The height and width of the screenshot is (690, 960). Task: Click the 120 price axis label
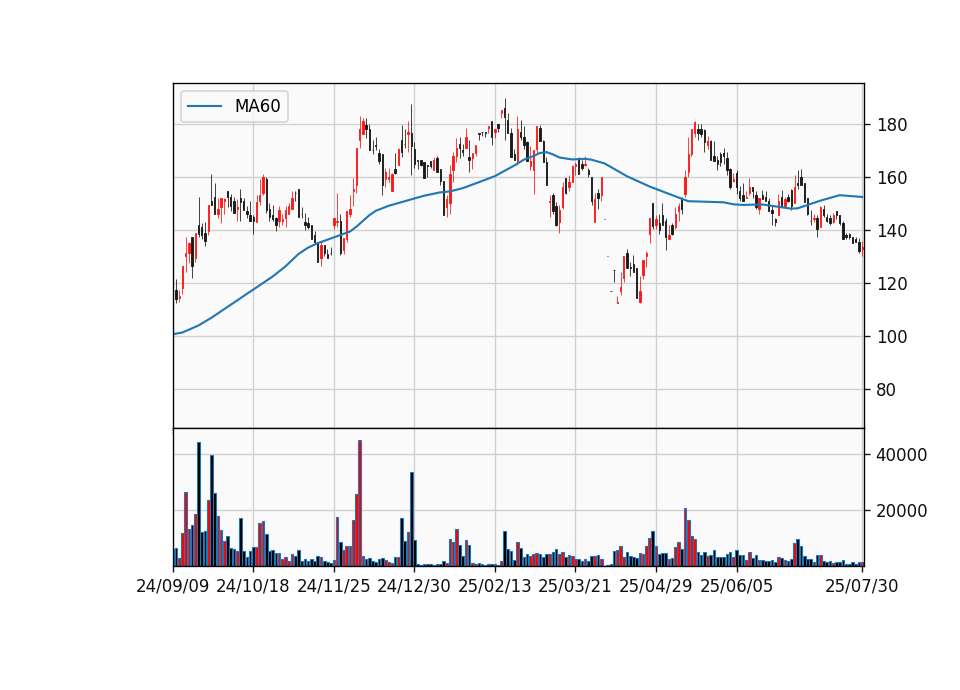pos(892,284)
